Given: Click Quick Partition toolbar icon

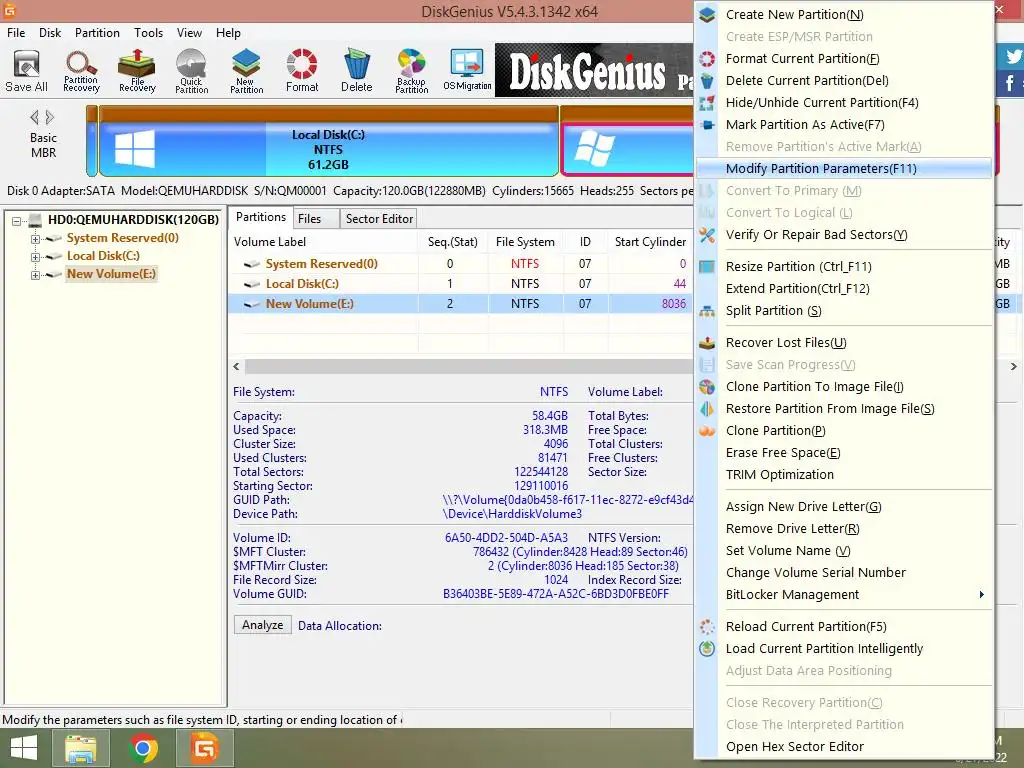Looking at the screenshot, I should click(x=191, y=71).
